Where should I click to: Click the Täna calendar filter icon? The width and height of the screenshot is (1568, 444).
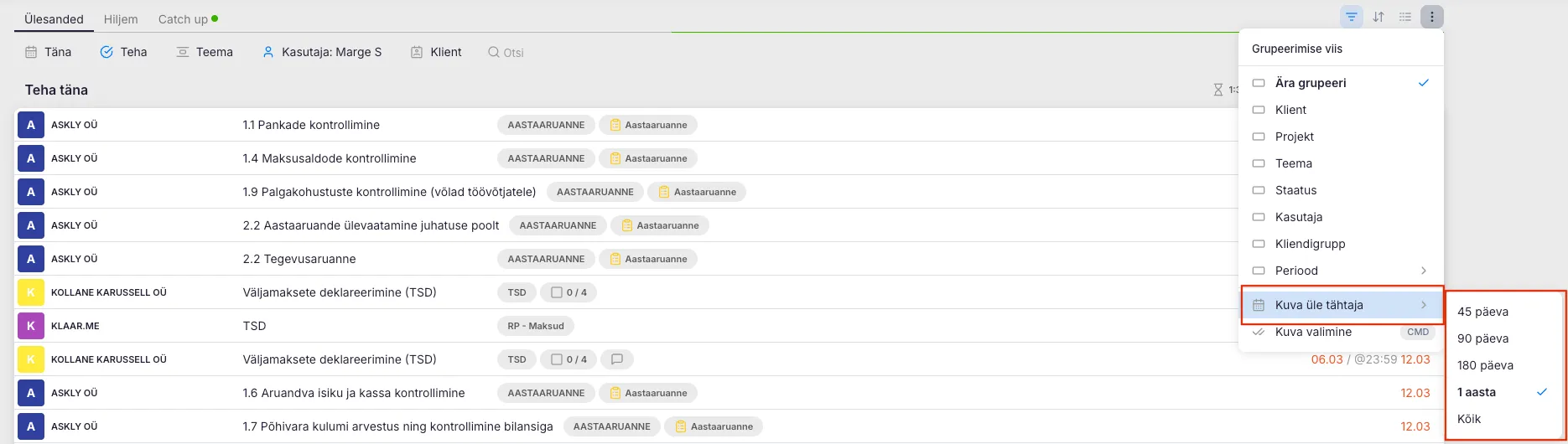pyautogui.click(x=31, y=52)
